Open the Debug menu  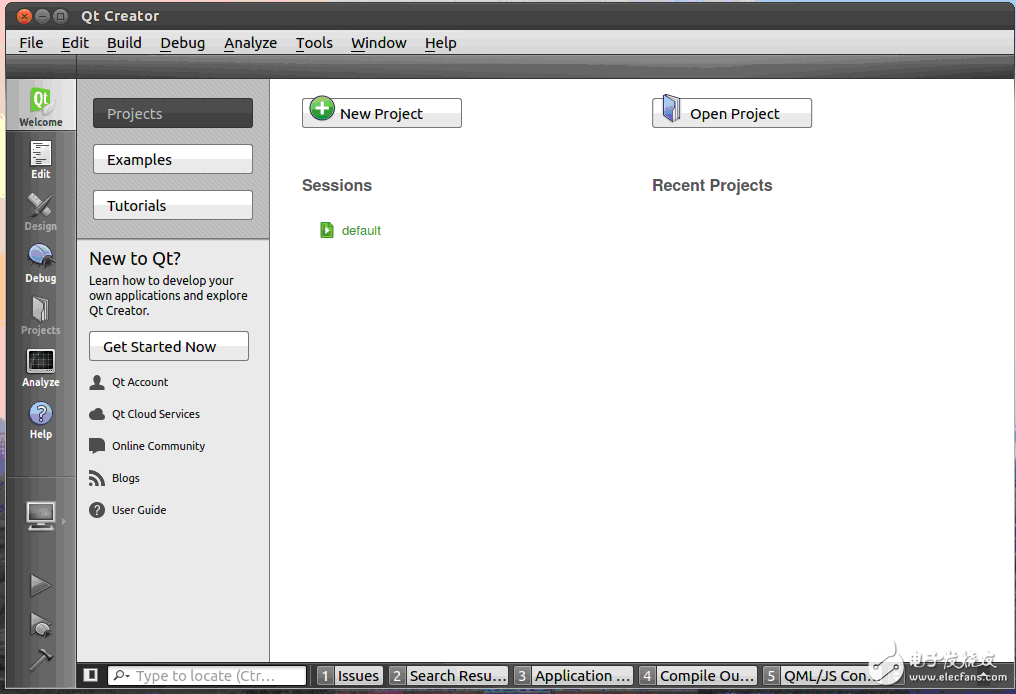[182, 43]
